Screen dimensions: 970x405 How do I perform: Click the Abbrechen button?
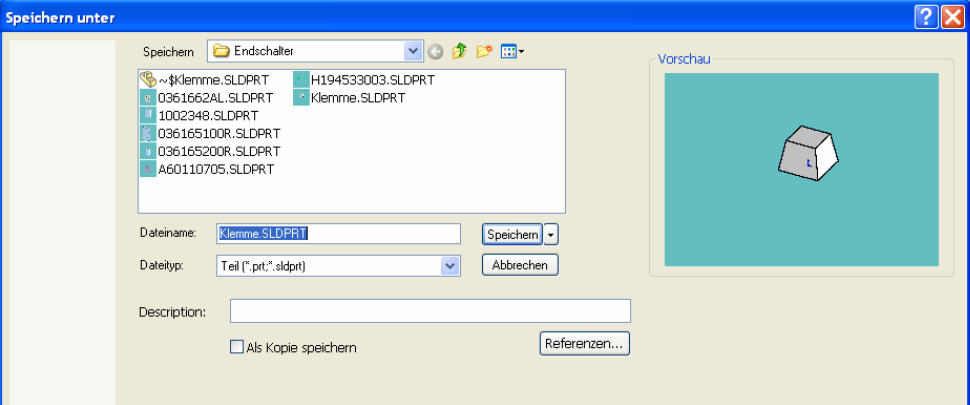[x=520, y=265]
